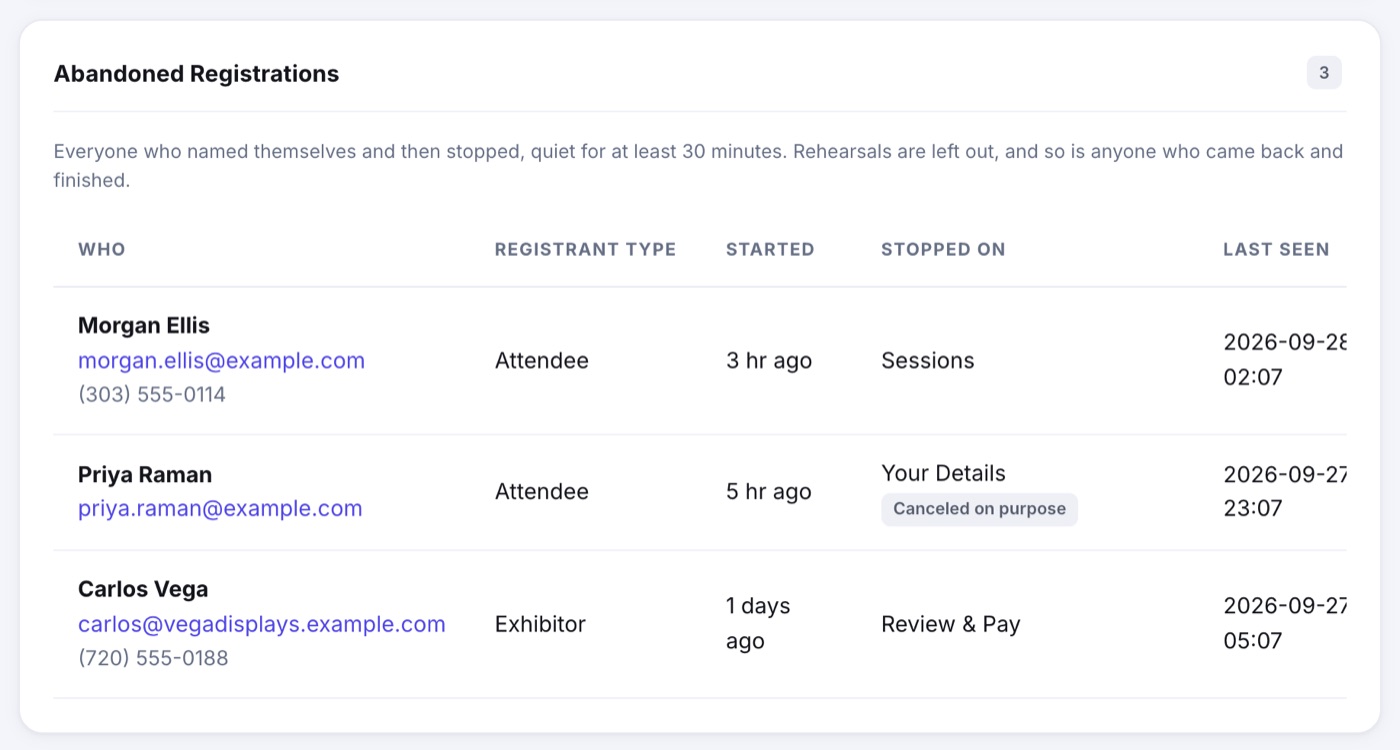Click the count badge showing 3
Image resolution: width=1400 pixels, height=750 pixels.
pyautogui.click(x=1324, y=73)
